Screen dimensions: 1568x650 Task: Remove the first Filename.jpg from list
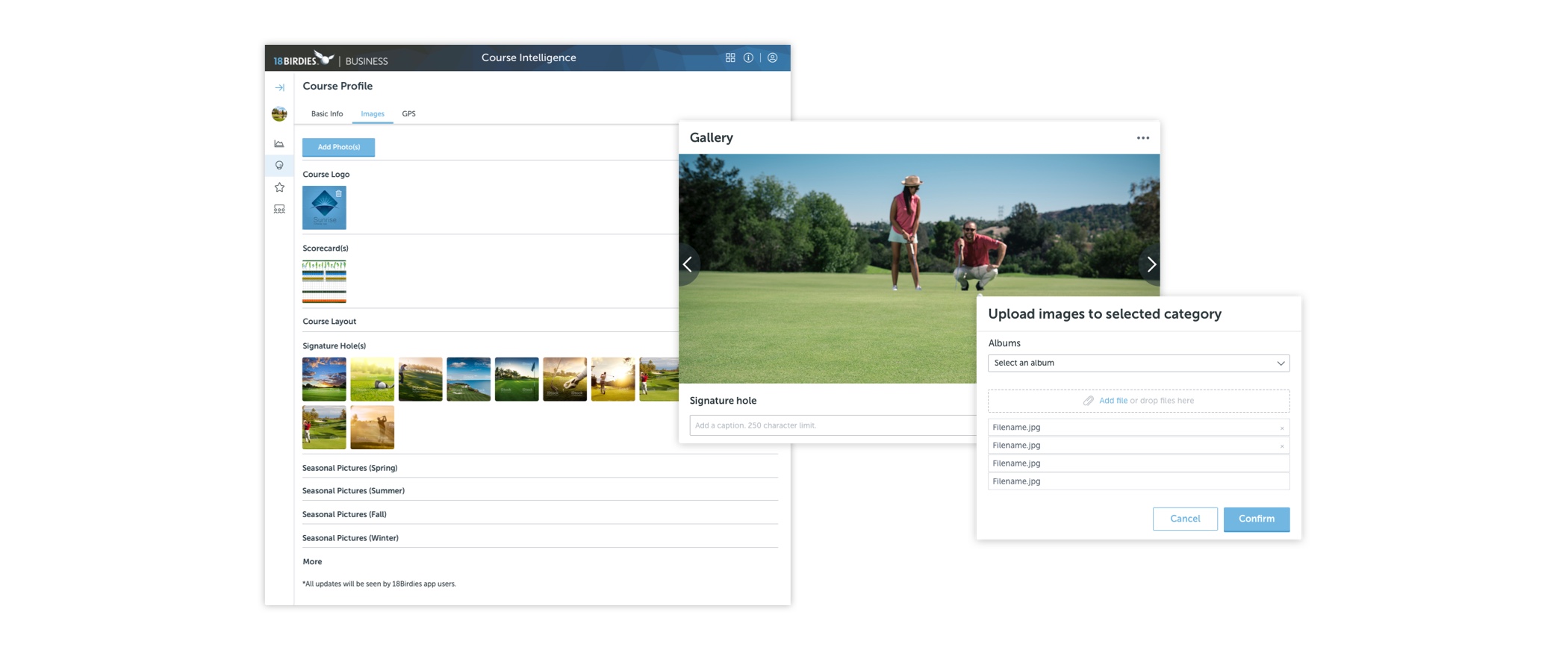point(1282,428)
